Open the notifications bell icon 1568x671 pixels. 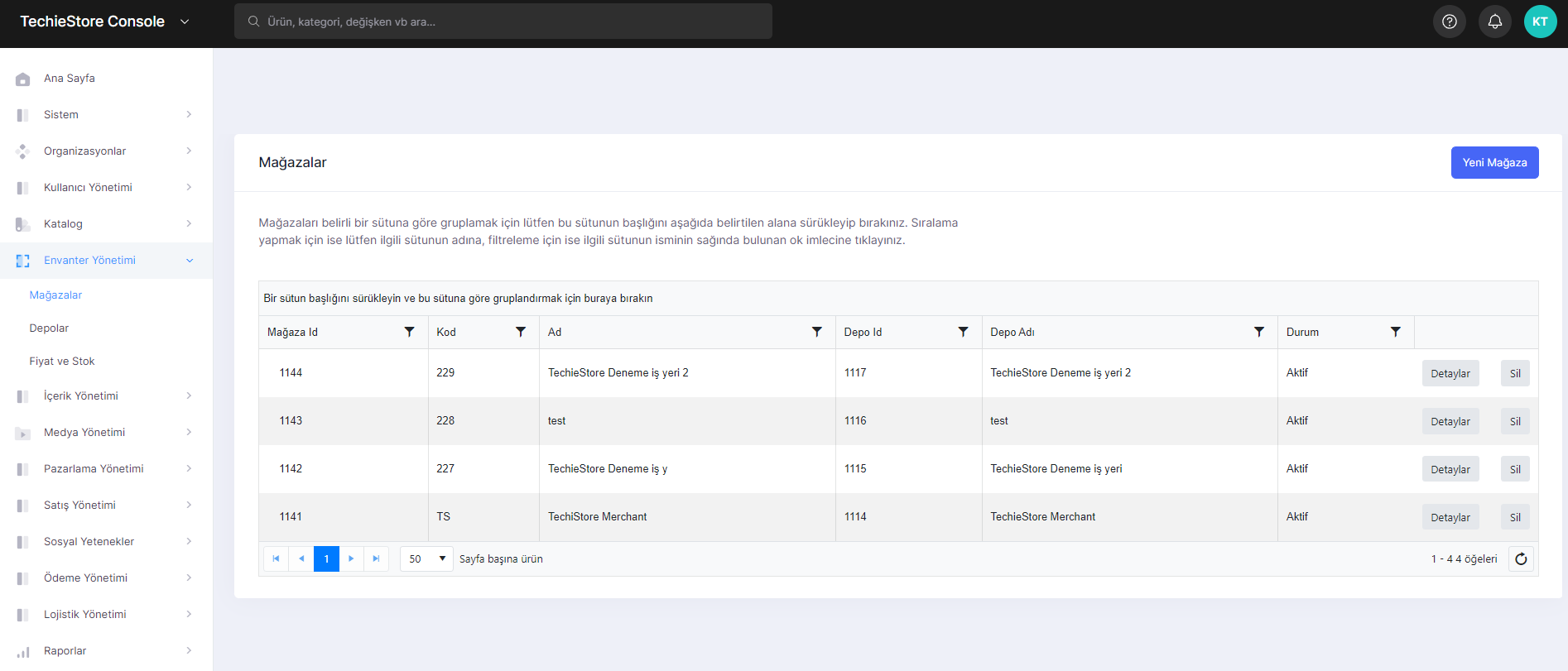(x=1495, y=22)
